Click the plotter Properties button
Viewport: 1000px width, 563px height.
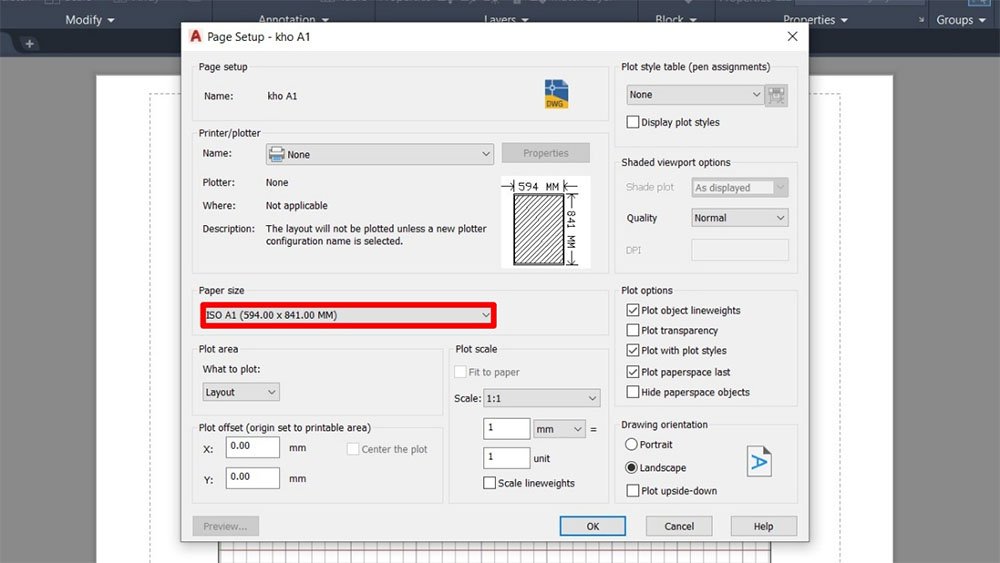[x=545, y=153]
